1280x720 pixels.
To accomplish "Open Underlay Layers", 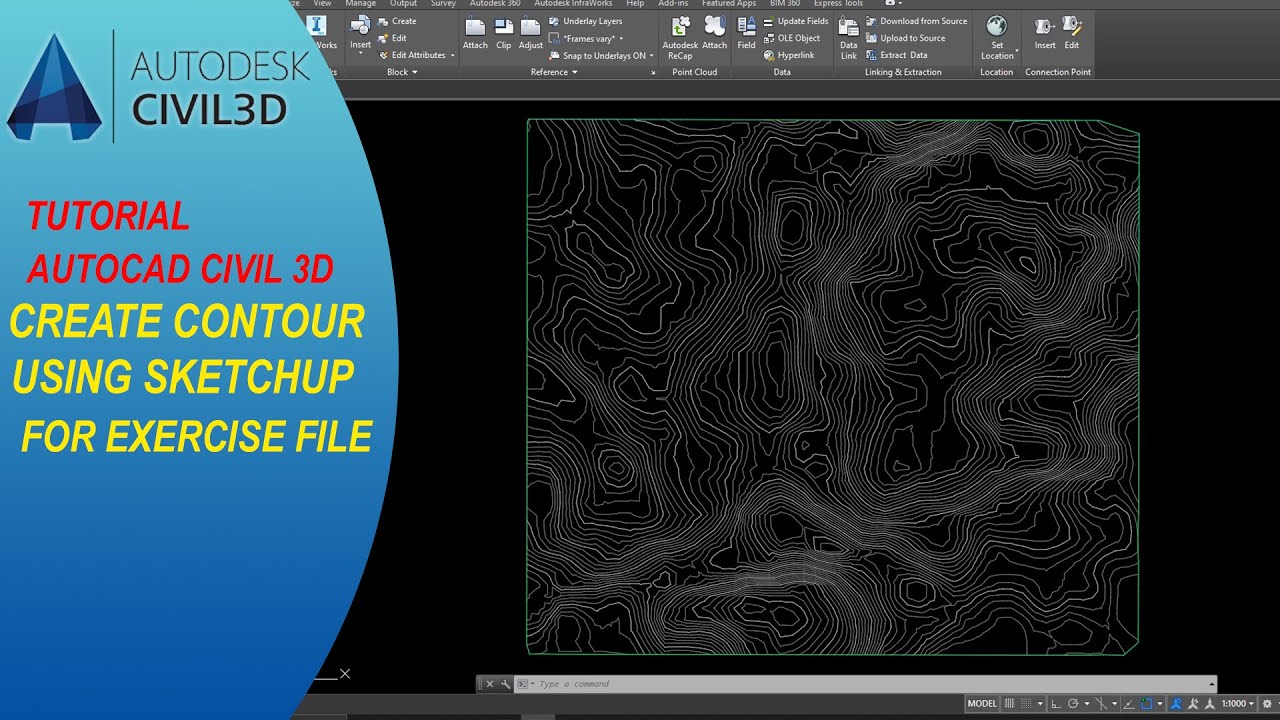I will pos(586,21).
